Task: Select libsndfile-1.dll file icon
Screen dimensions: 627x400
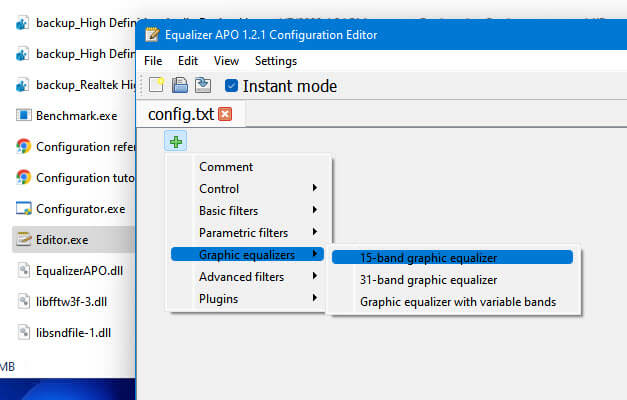Action: pos(24,332)
